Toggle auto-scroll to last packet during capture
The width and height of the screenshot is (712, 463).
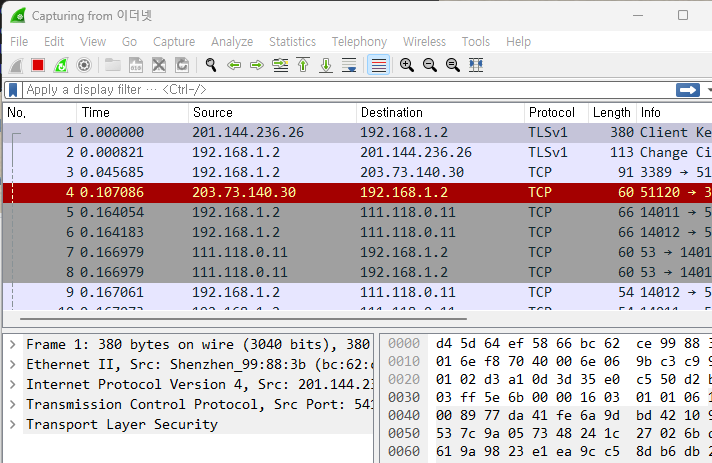tap(349, 65)
